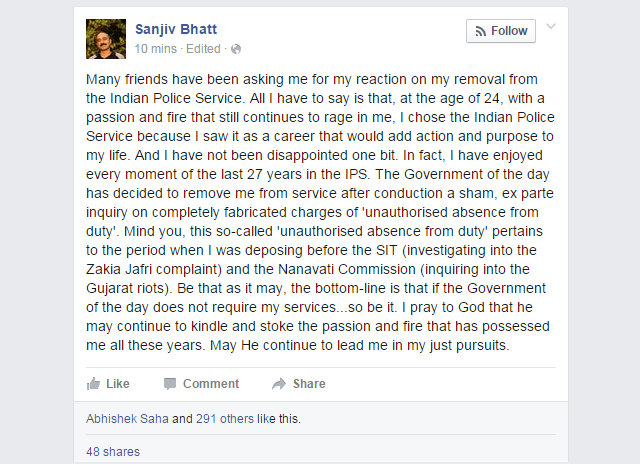Click the Share arrow icon
This screenshot has height=464, width=640.
tap(279, 384)
